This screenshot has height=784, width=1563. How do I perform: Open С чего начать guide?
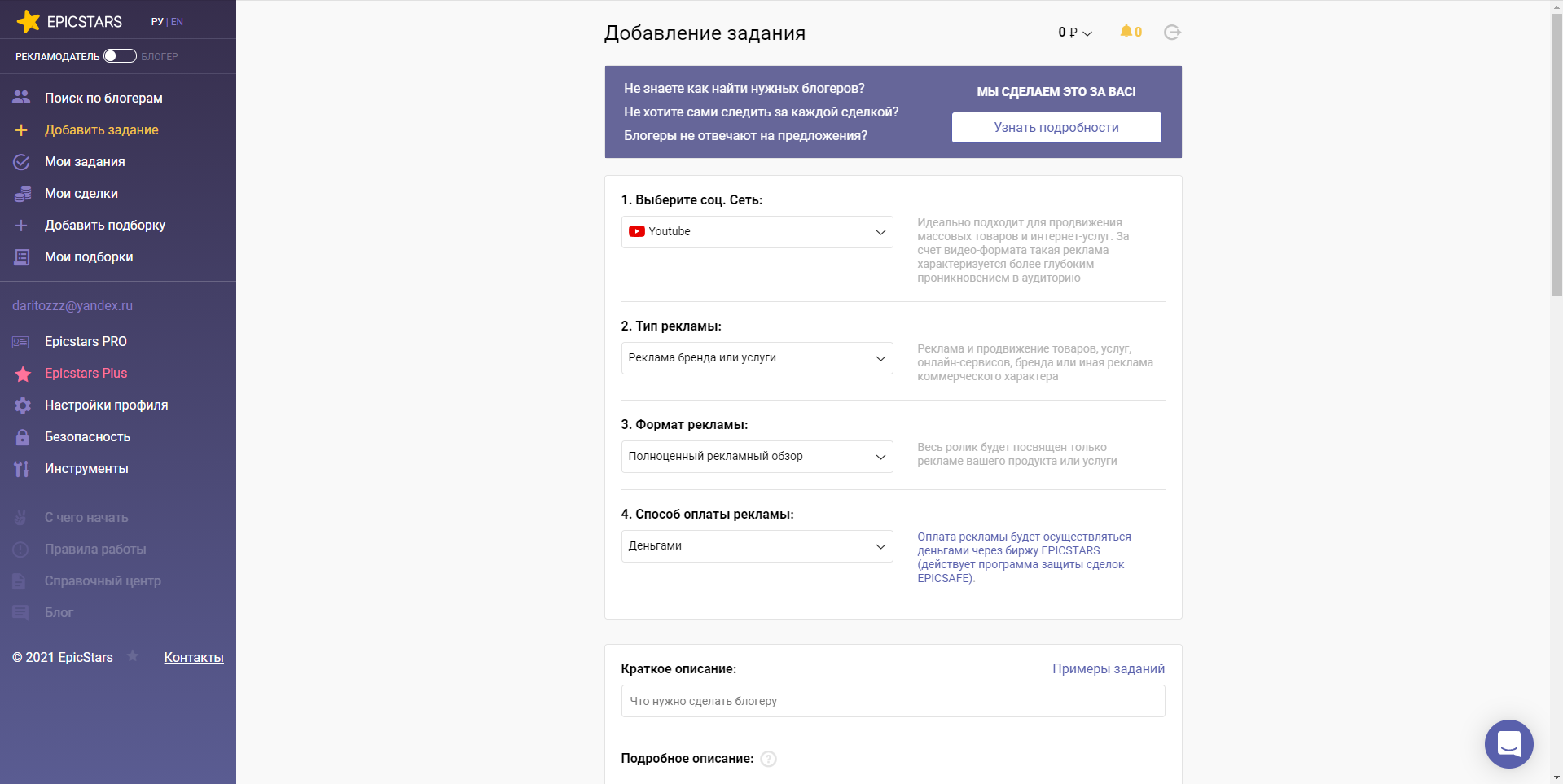click(x=86, y=517)
